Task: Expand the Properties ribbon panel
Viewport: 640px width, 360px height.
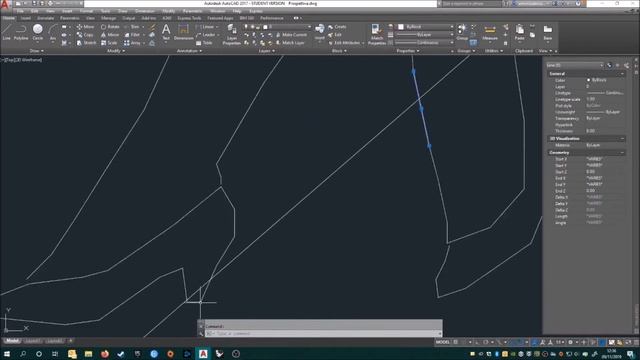Action: (x=408, y=51)
